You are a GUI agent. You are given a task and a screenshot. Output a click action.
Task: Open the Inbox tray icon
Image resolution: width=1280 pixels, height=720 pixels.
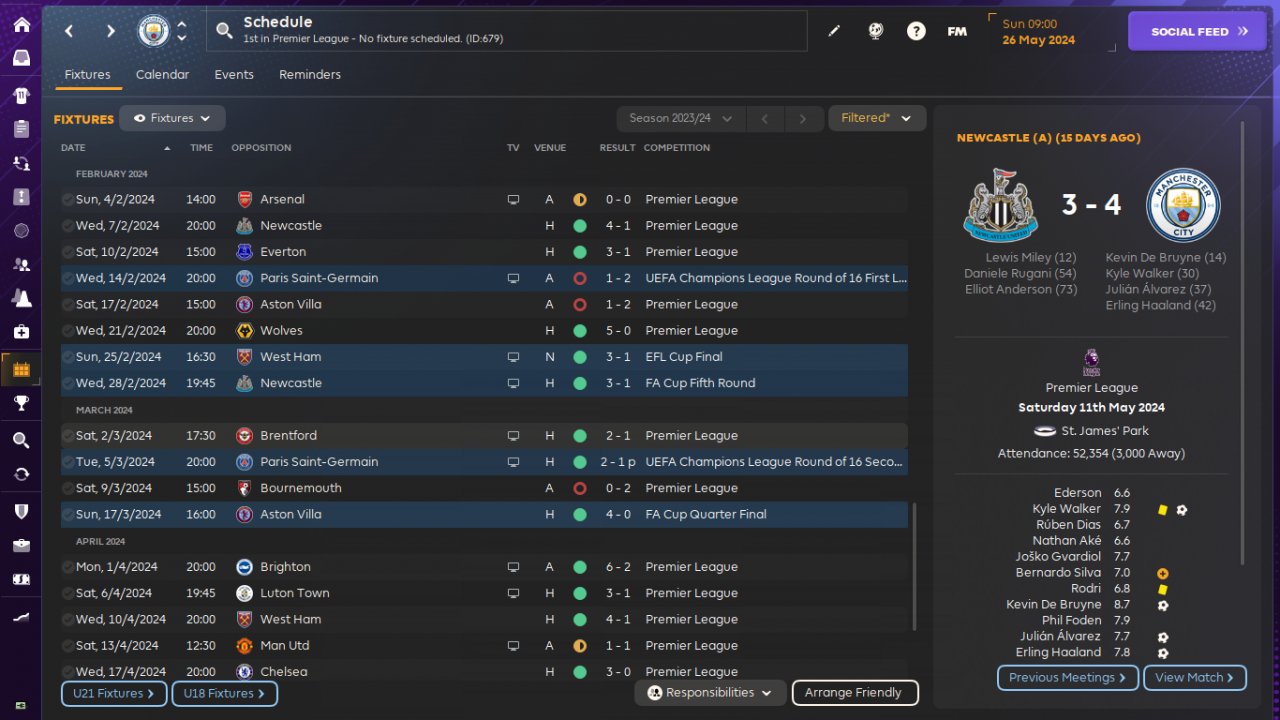(x=21, y=58)
